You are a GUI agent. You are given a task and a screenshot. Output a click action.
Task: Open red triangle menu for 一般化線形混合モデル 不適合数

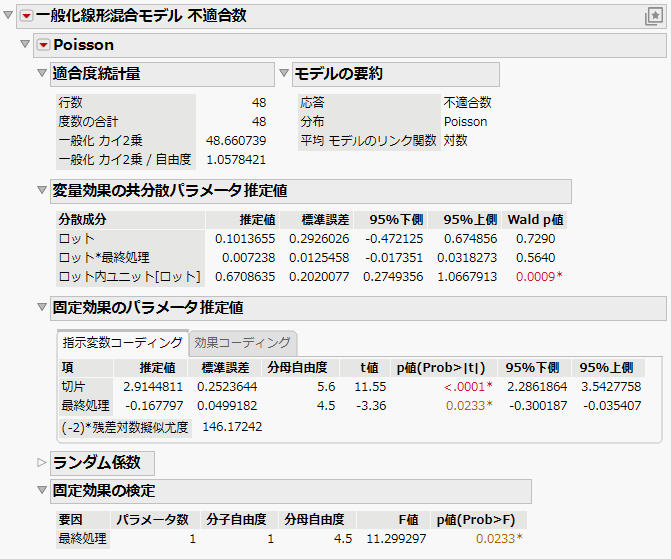27,16
